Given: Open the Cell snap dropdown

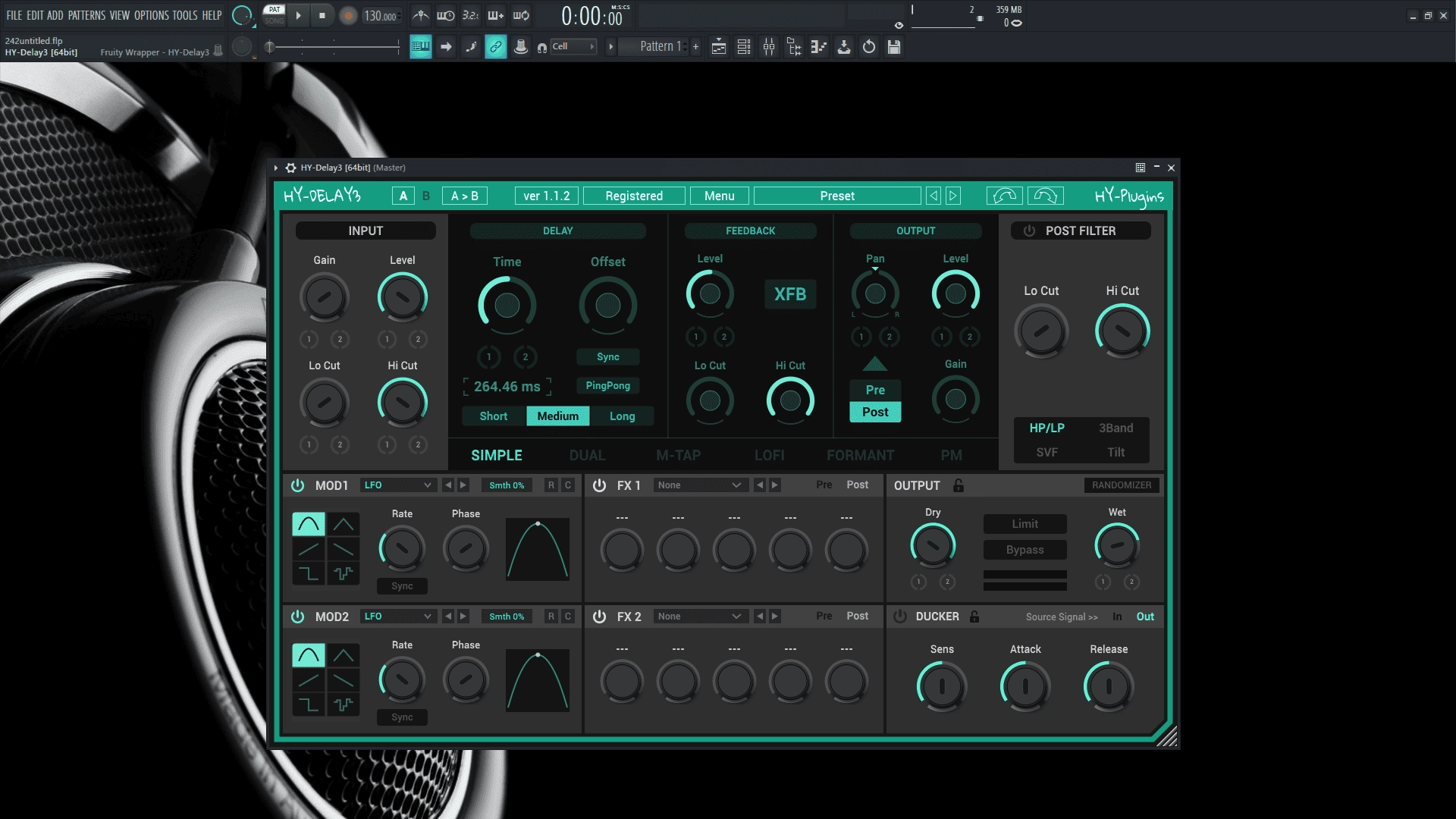Looking at the screenshot, I should click(x=573, y=46).
